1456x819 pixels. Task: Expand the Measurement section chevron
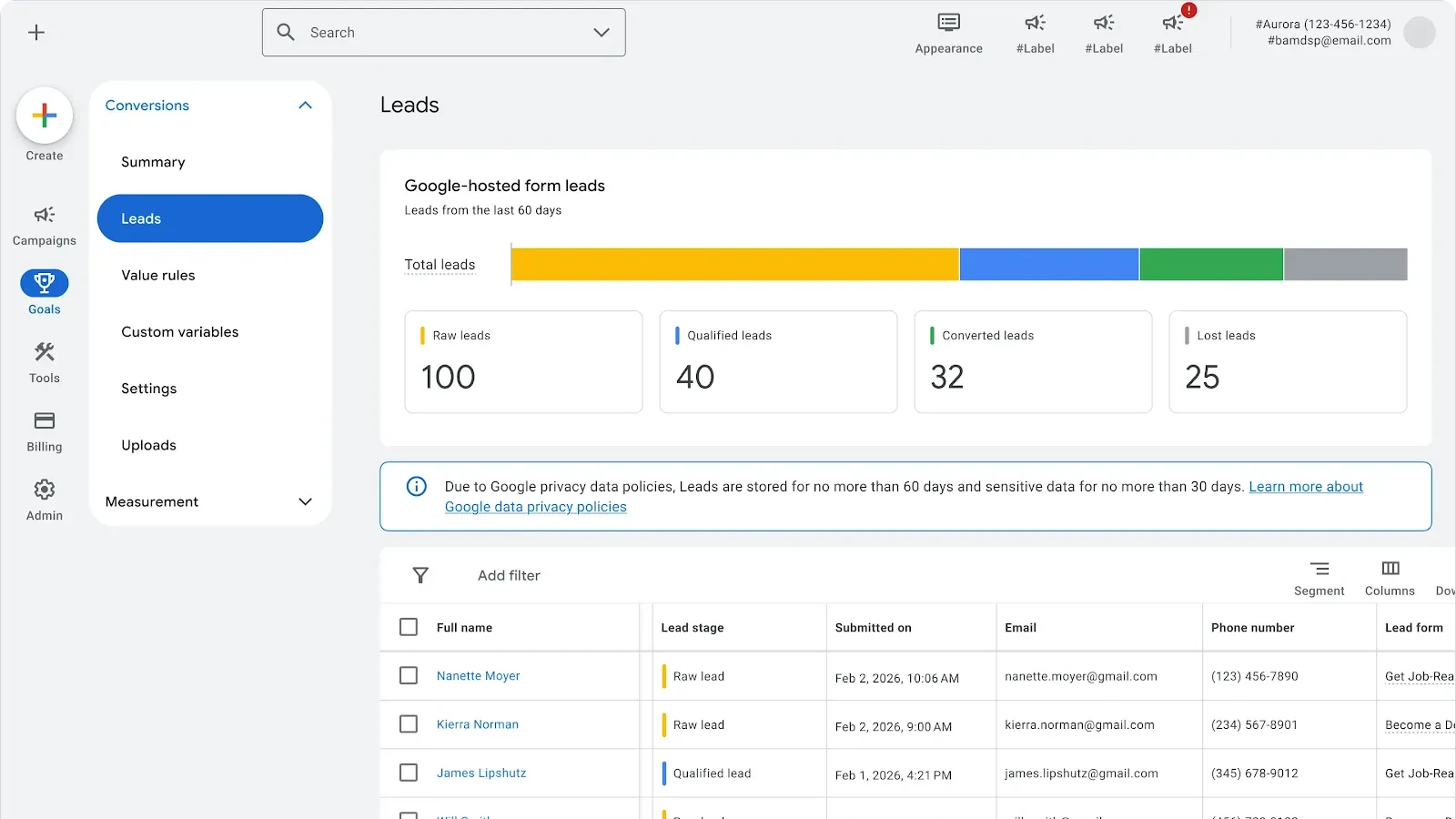point(305,501)
